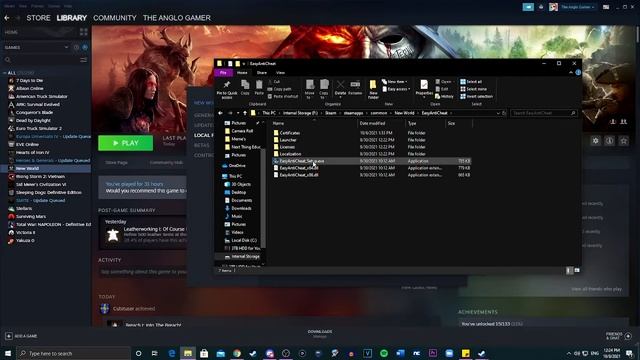Switch to the Share ribbon tab
This screenshot has width=640, height=360.
click(x=262, y=73)
